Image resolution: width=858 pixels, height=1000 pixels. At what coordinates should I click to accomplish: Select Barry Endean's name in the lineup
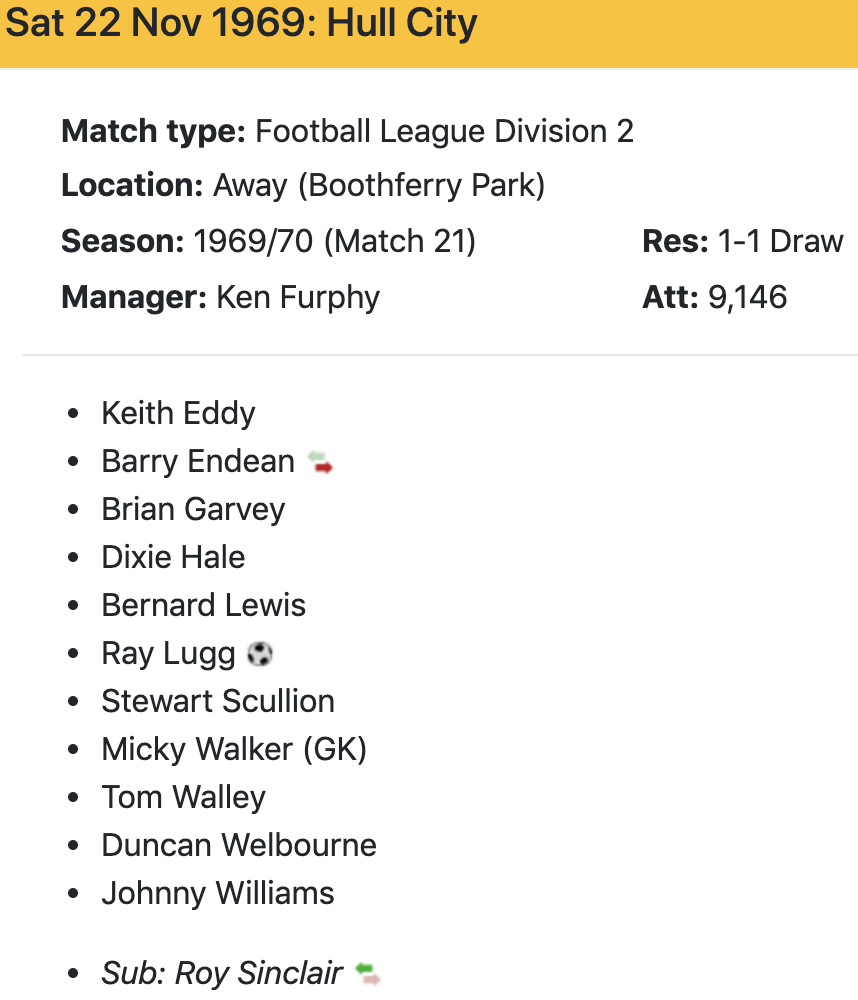(198, 461)
